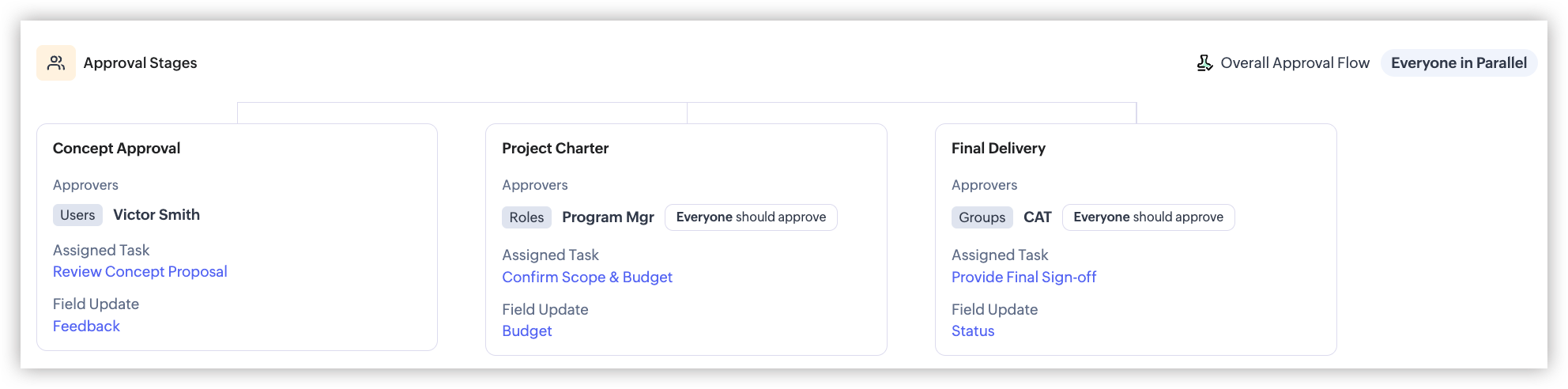Image resolution: width=1568 pixels, height=389 pixels.
Task: Click the Project Charter stage title
Action: (x=555, y=149)
